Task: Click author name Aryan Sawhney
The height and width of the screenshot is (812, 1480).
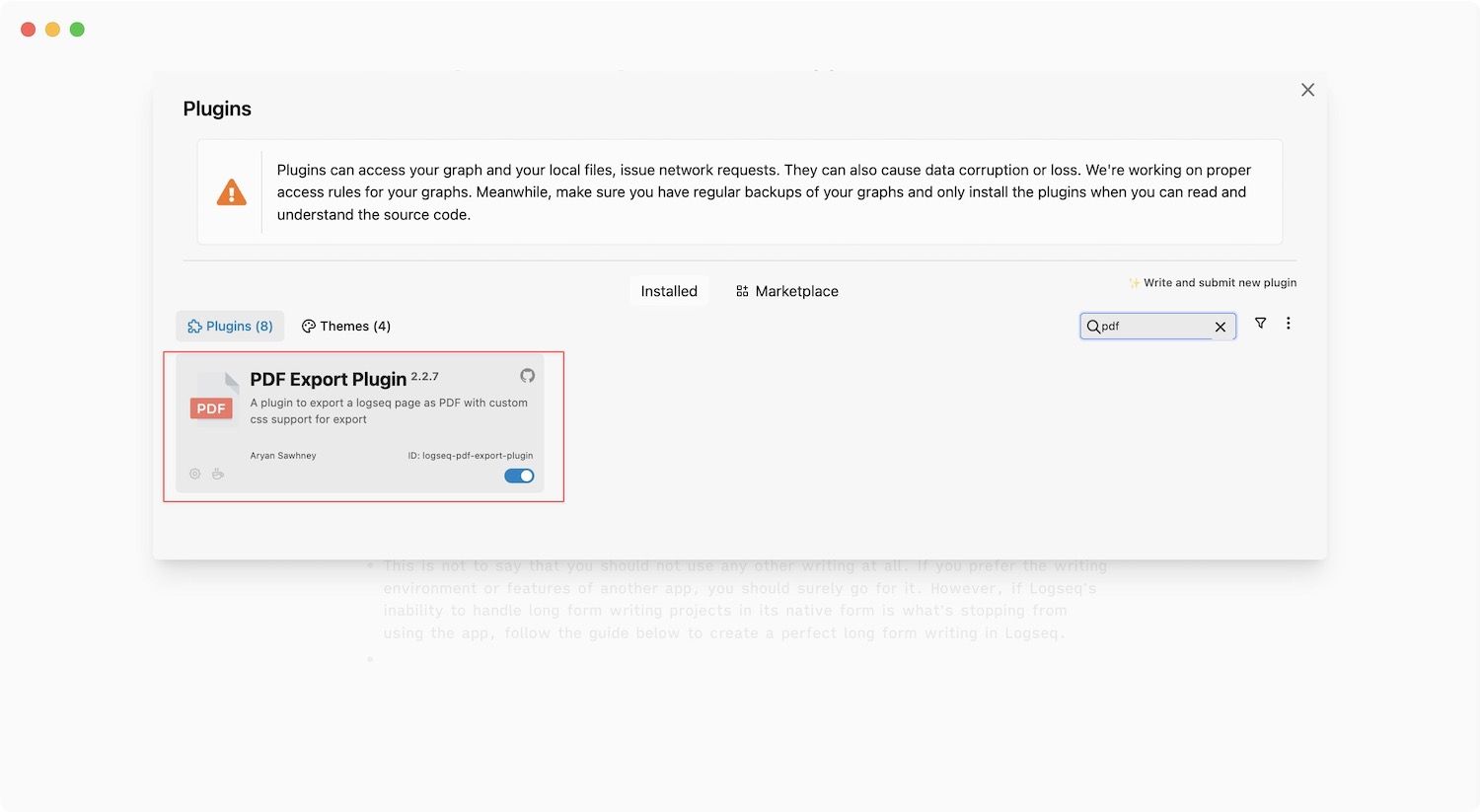Action: pos(283,456)
